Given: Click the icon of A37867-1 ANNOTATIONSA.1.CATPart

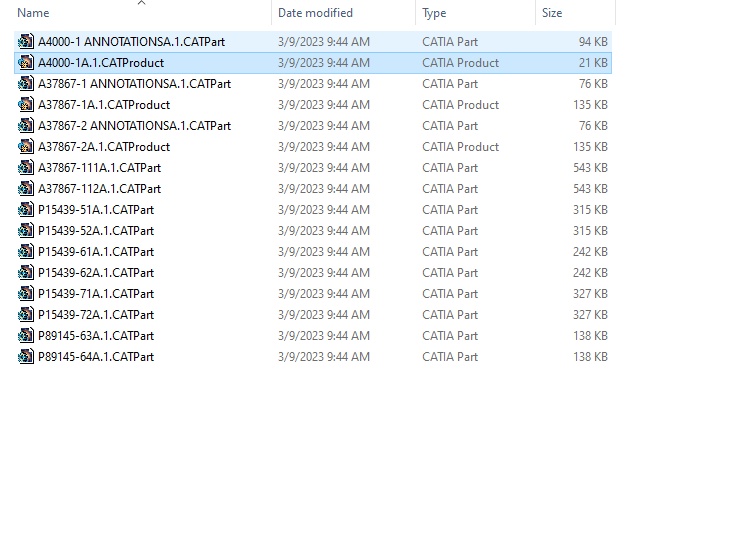Looking at the screenshot, I should [26, 84].
